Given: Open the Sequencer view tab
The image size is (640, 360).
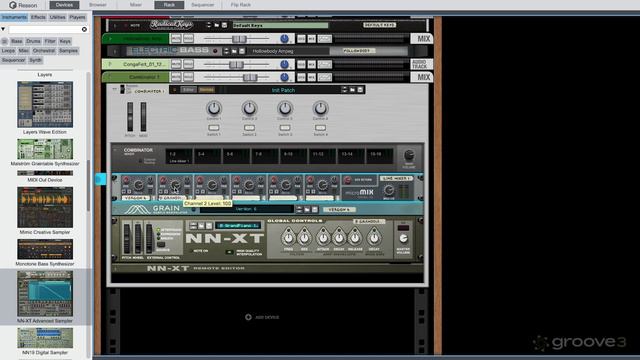Looking at the screenshot, I should [202, 5].
